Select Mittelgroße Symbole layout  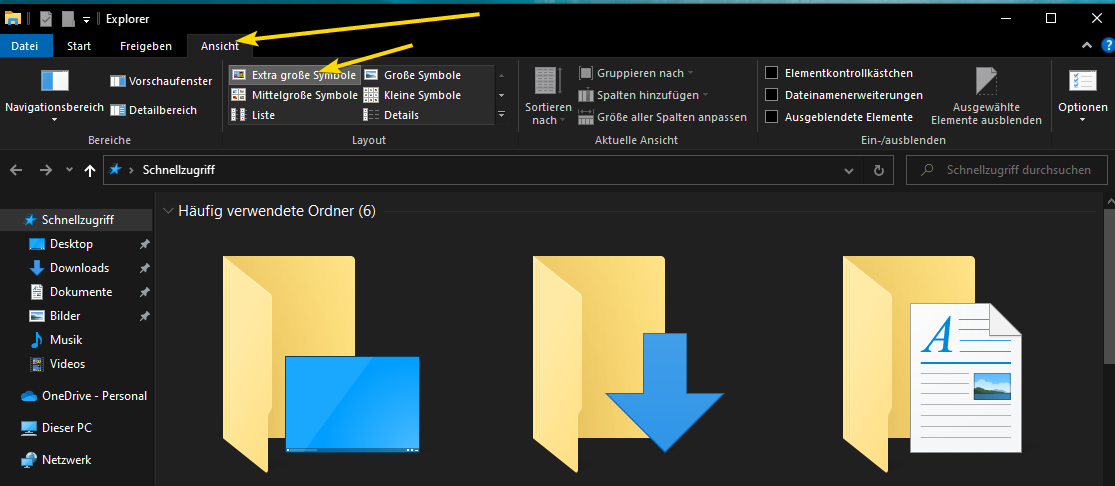click(294, 95)
